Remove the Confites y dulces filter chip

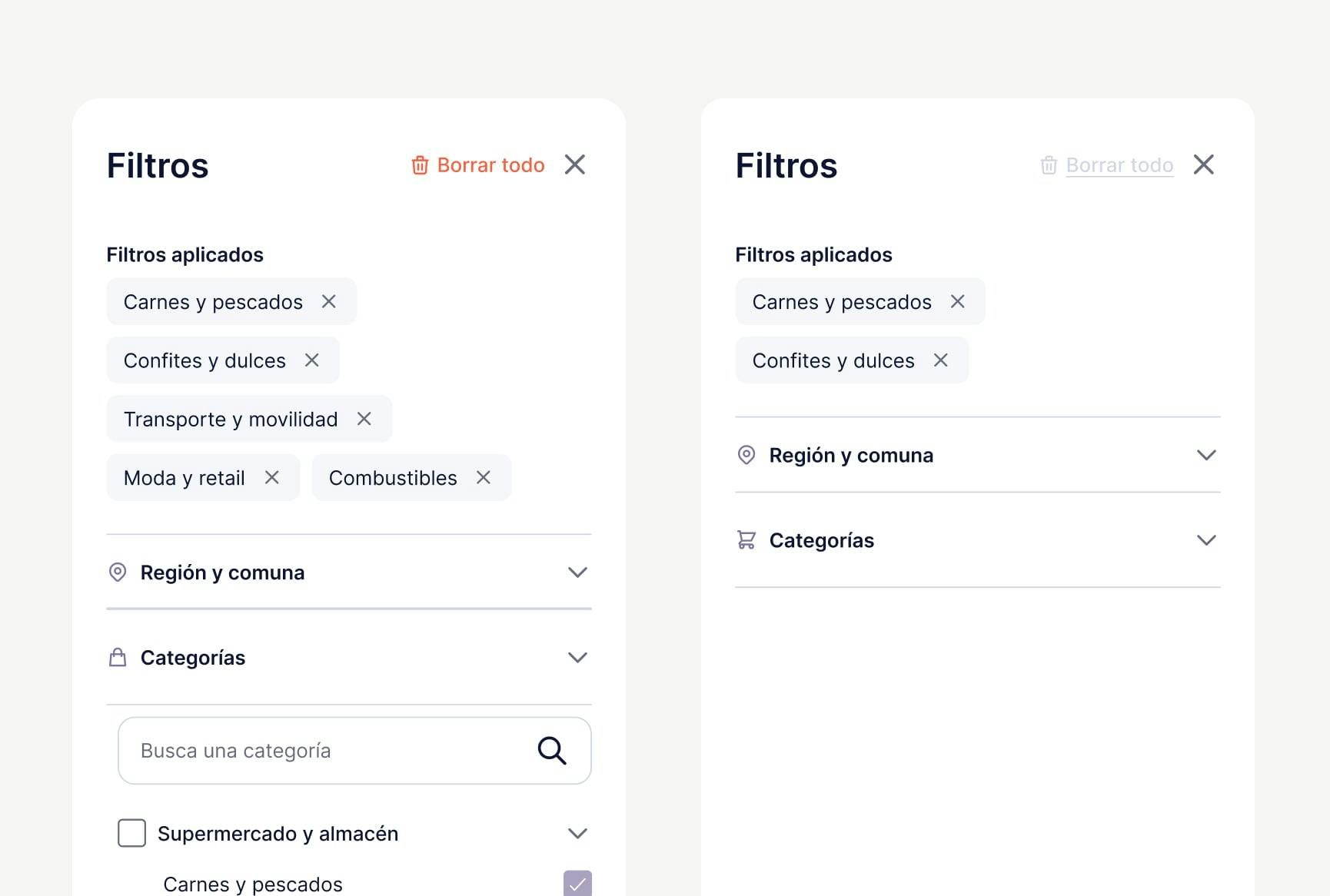pyautogui.click(x=313, y=360)
